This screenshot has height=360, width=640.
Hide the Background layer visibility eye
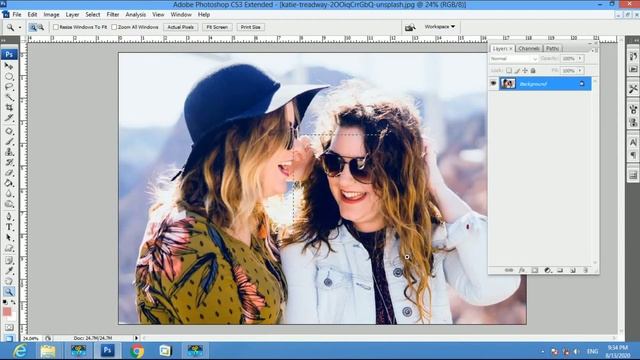click(493, 83)
